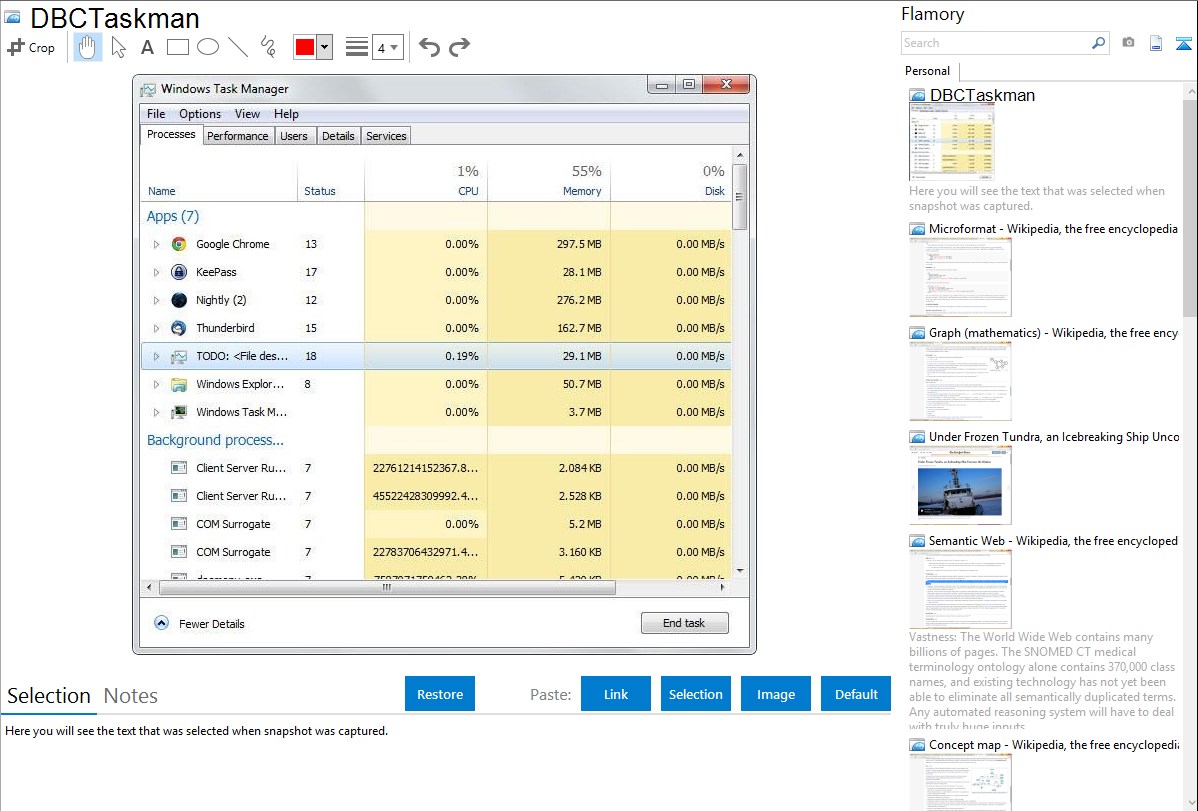This screenshot has width=1198, height=811.
Task: Click the blue triangle icon beside the document icon
Action: 1183,43
